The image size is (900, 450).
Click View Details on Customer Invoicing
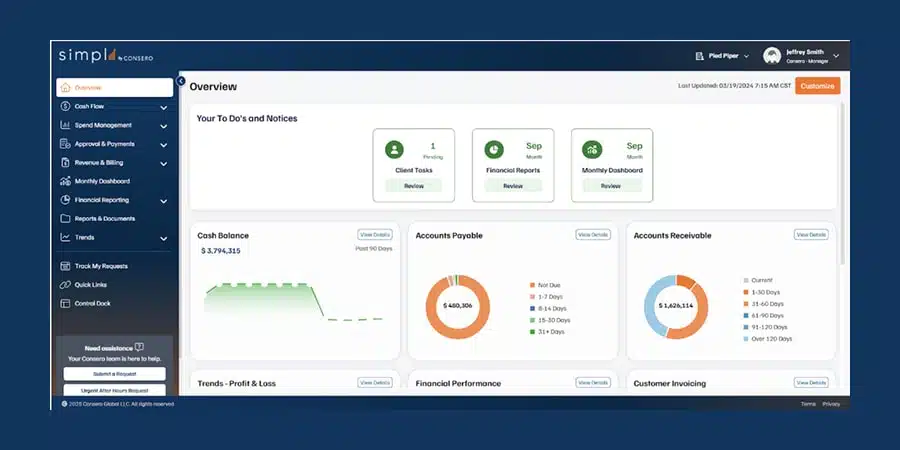coord(811,382)
